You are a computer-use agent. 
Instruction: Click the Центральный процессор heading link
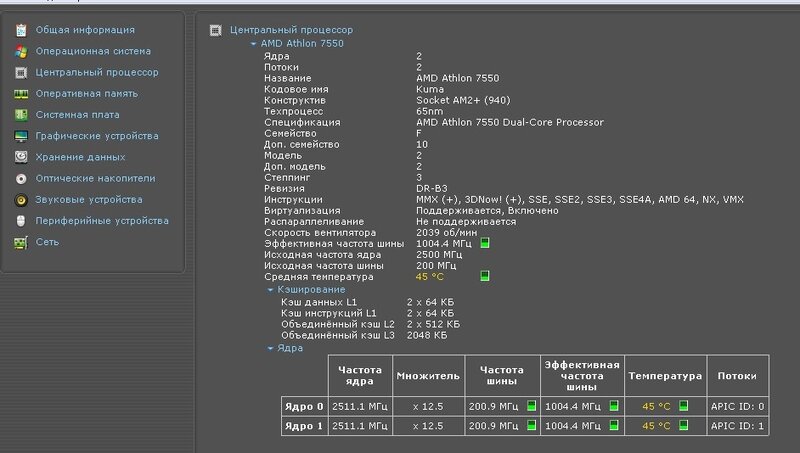click(291, 30)
